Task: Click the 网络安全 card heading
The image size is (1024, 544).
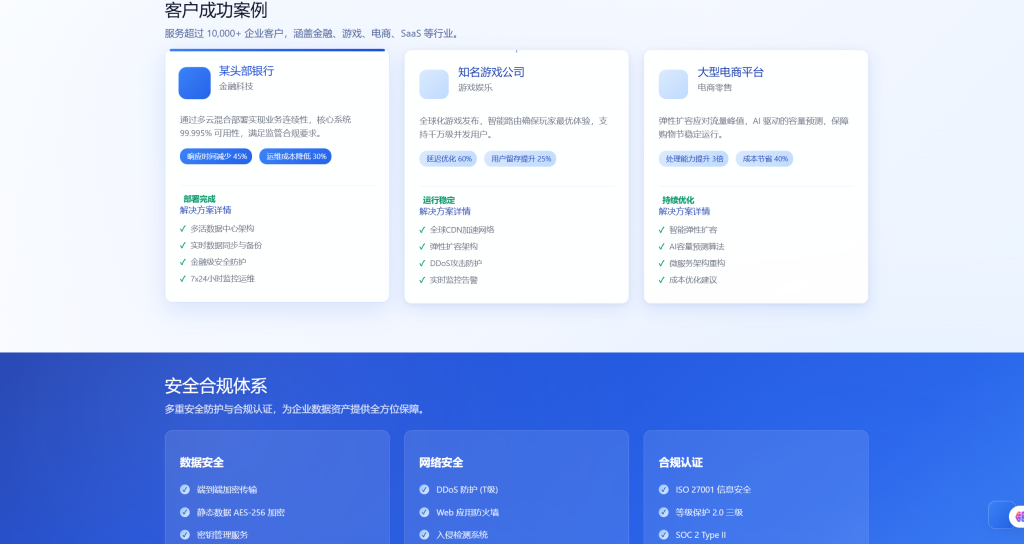Action: 441,462
